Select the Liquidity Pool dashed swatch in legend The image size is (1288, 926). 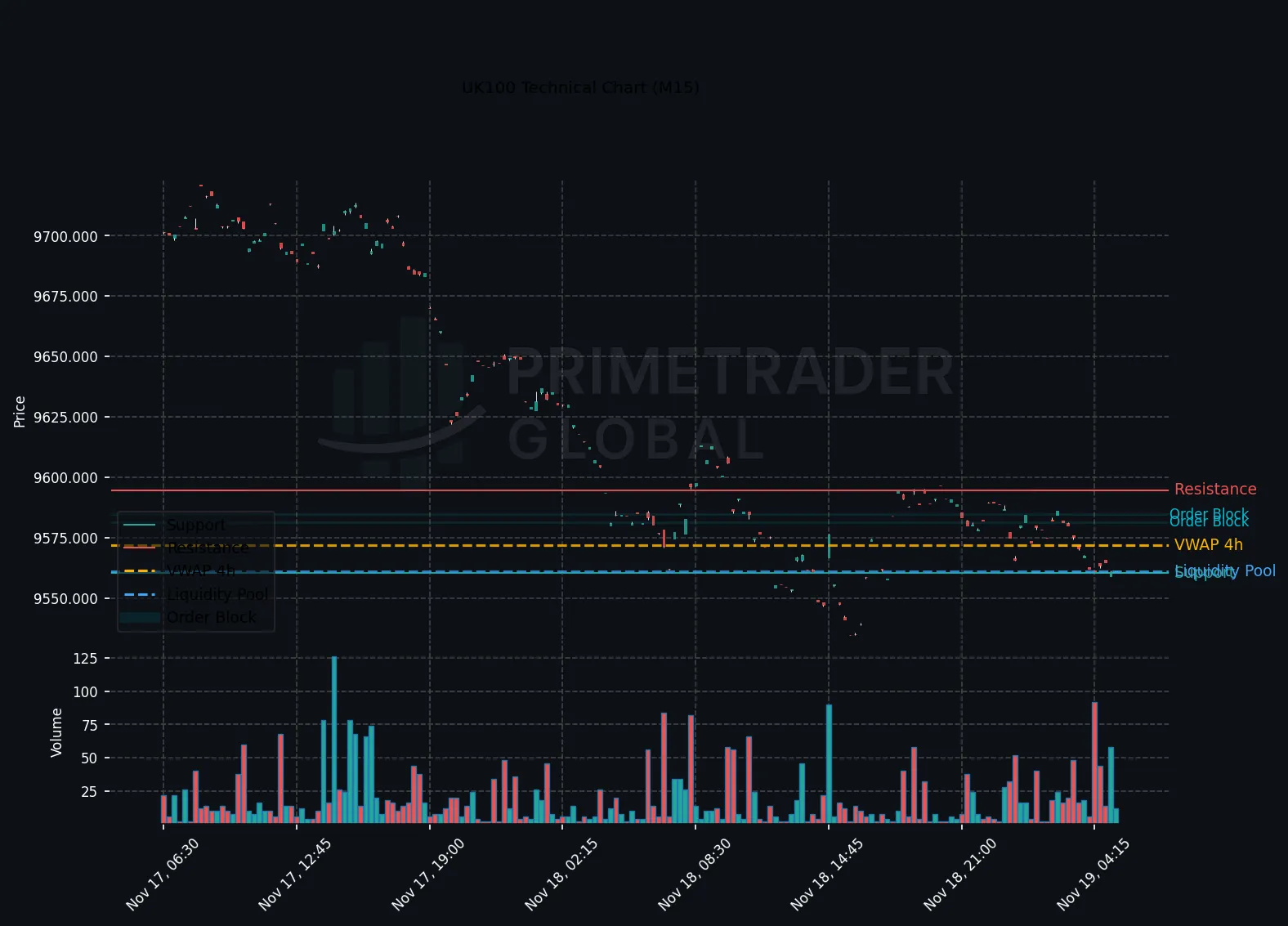point(139,594)
